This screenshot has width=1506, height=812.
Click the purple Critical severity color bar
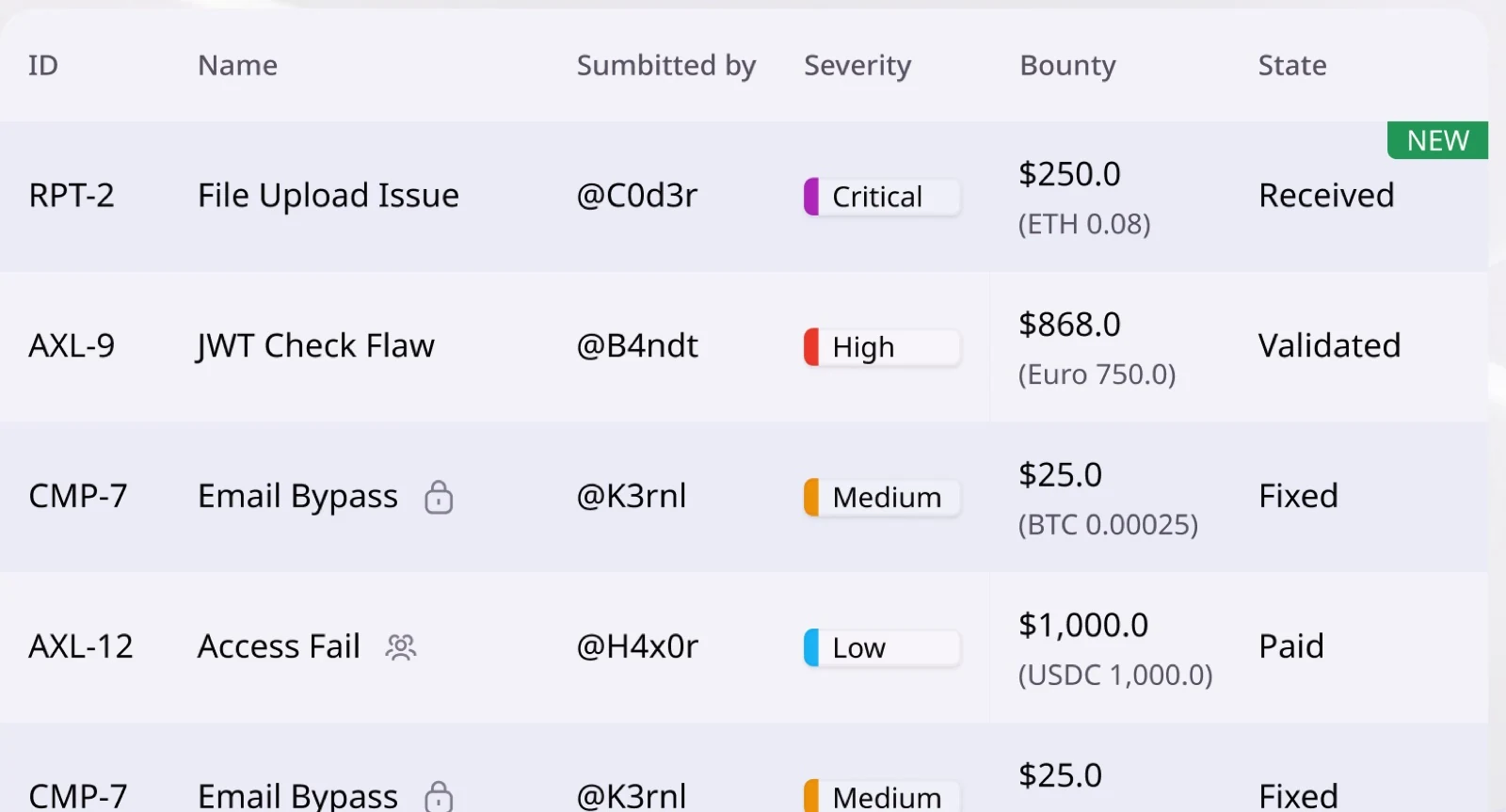811,197
